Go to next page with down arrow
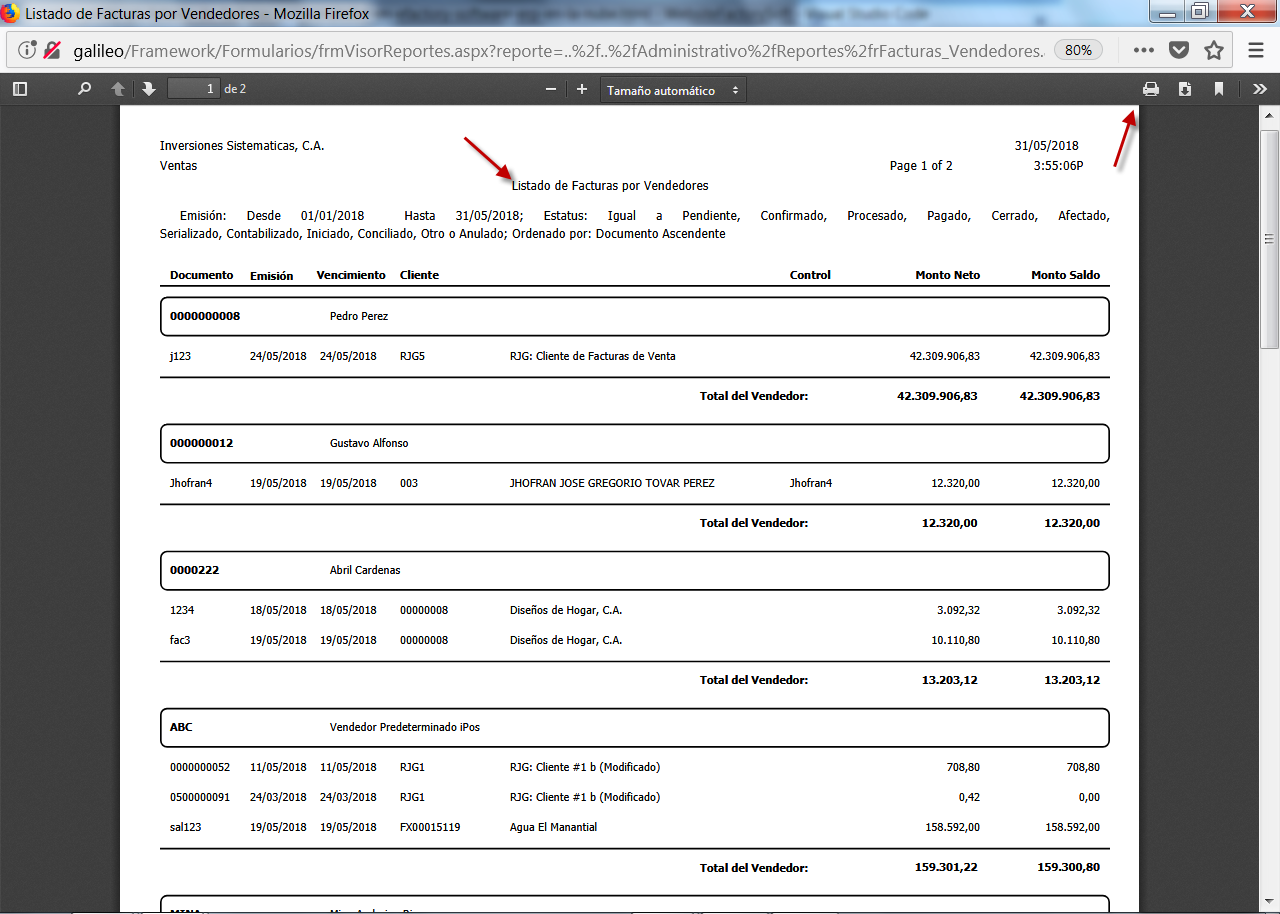 point(149,89)
